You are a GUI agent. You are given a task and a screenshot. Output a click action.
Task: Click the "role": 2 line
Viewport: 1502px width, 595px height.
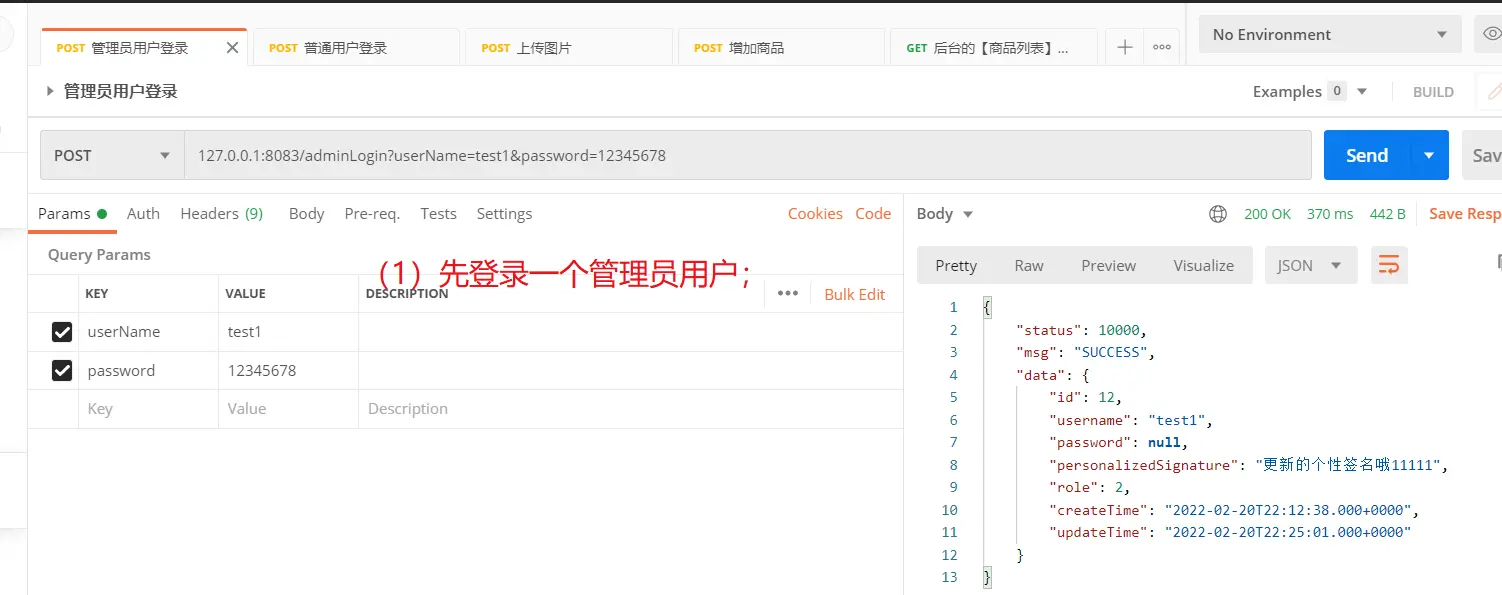[1089, 487]
